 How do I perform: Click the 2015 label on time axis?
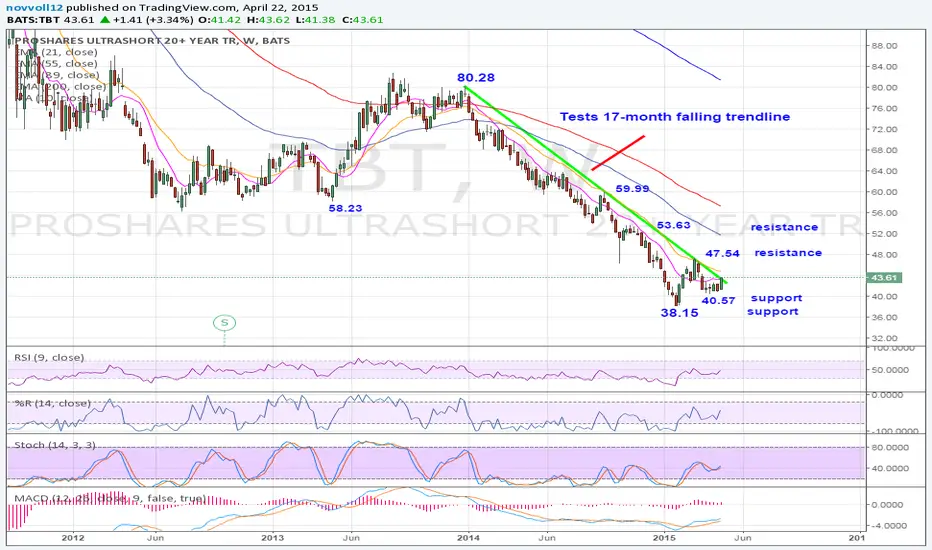click(x=665, y=538)
